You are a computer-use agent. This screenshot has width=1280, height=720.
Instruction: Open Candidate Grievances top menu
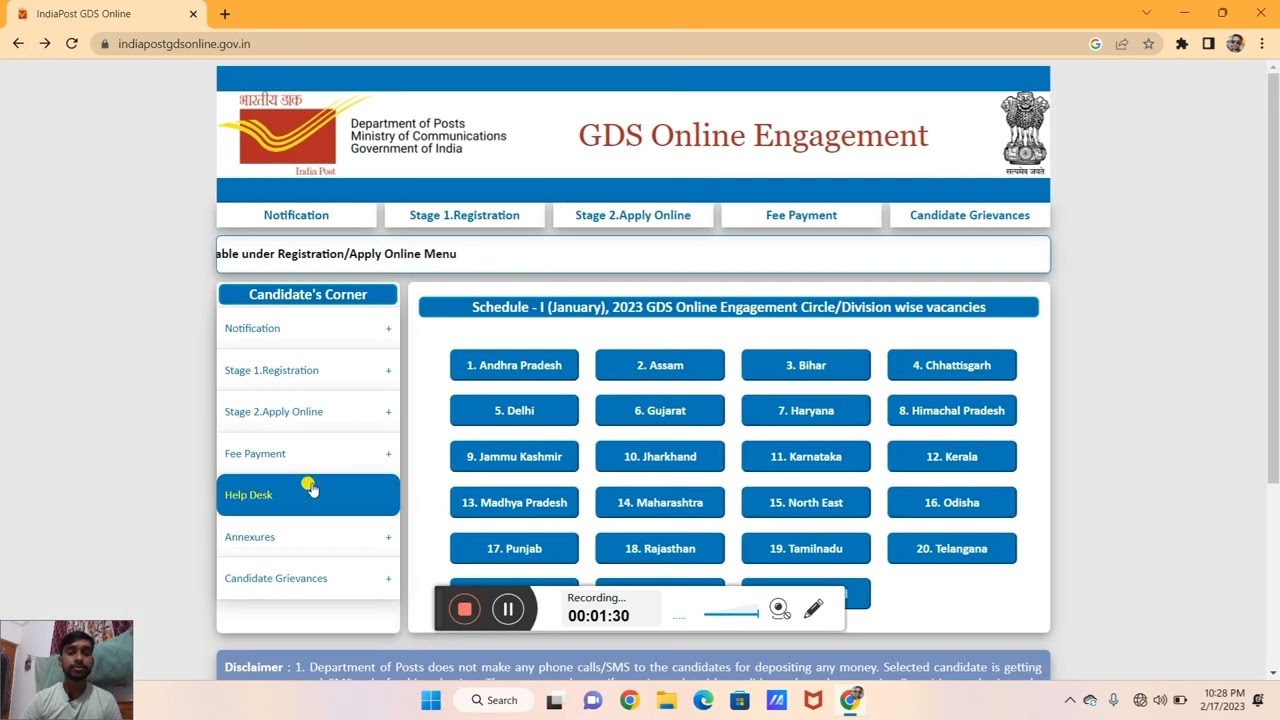[x=969, y=215]
